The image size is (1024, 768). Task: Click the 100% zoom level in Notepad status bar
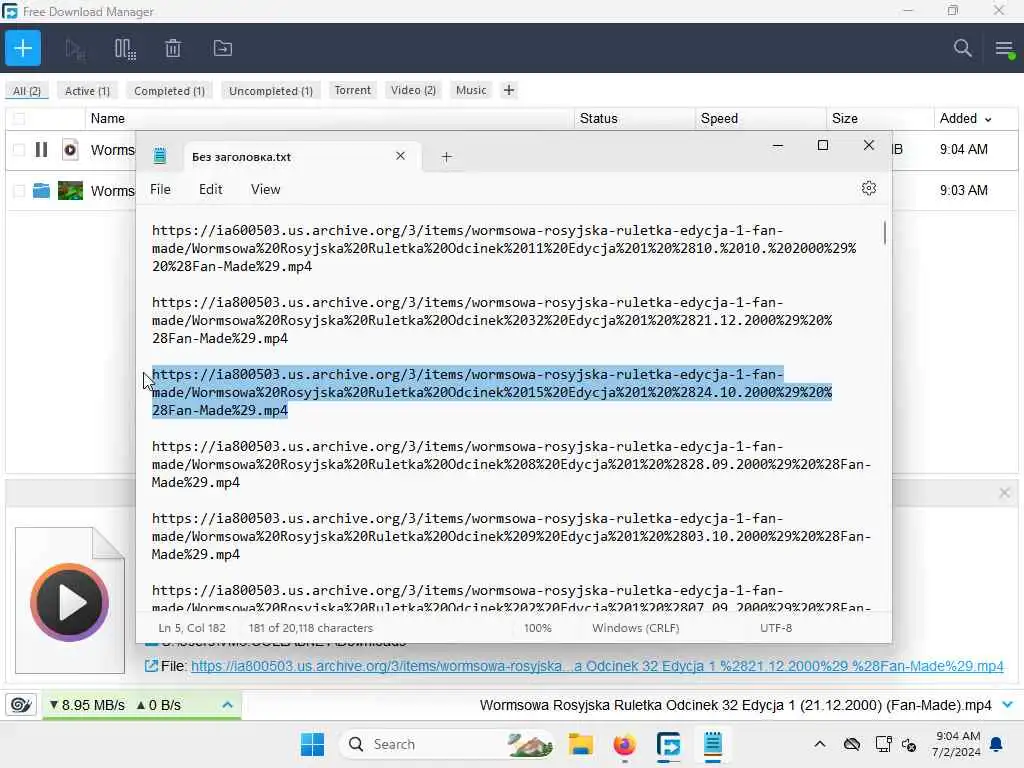tap(537, 628)
